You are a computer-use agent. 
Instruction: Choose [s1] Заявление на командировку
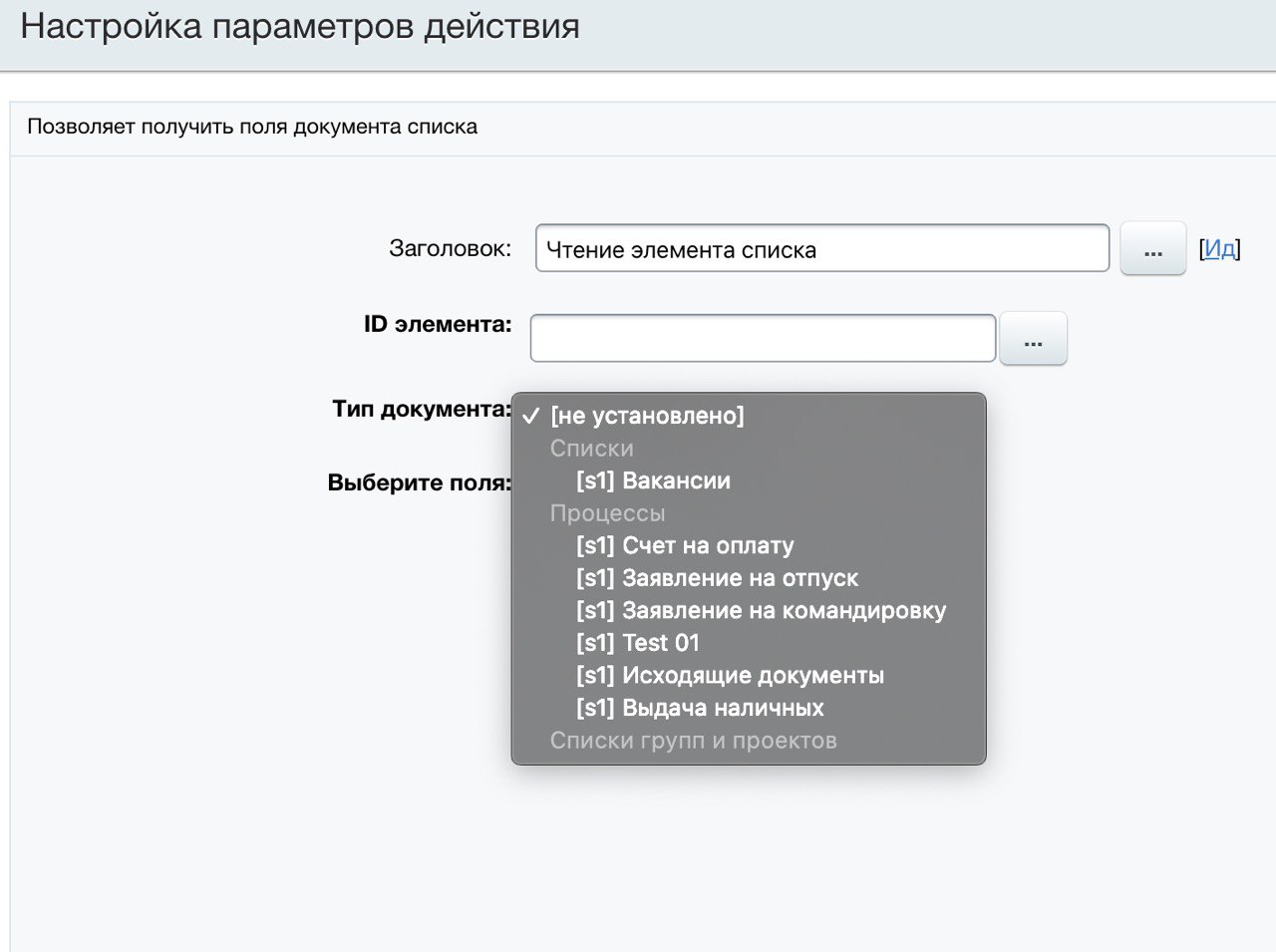click(761, 610)
